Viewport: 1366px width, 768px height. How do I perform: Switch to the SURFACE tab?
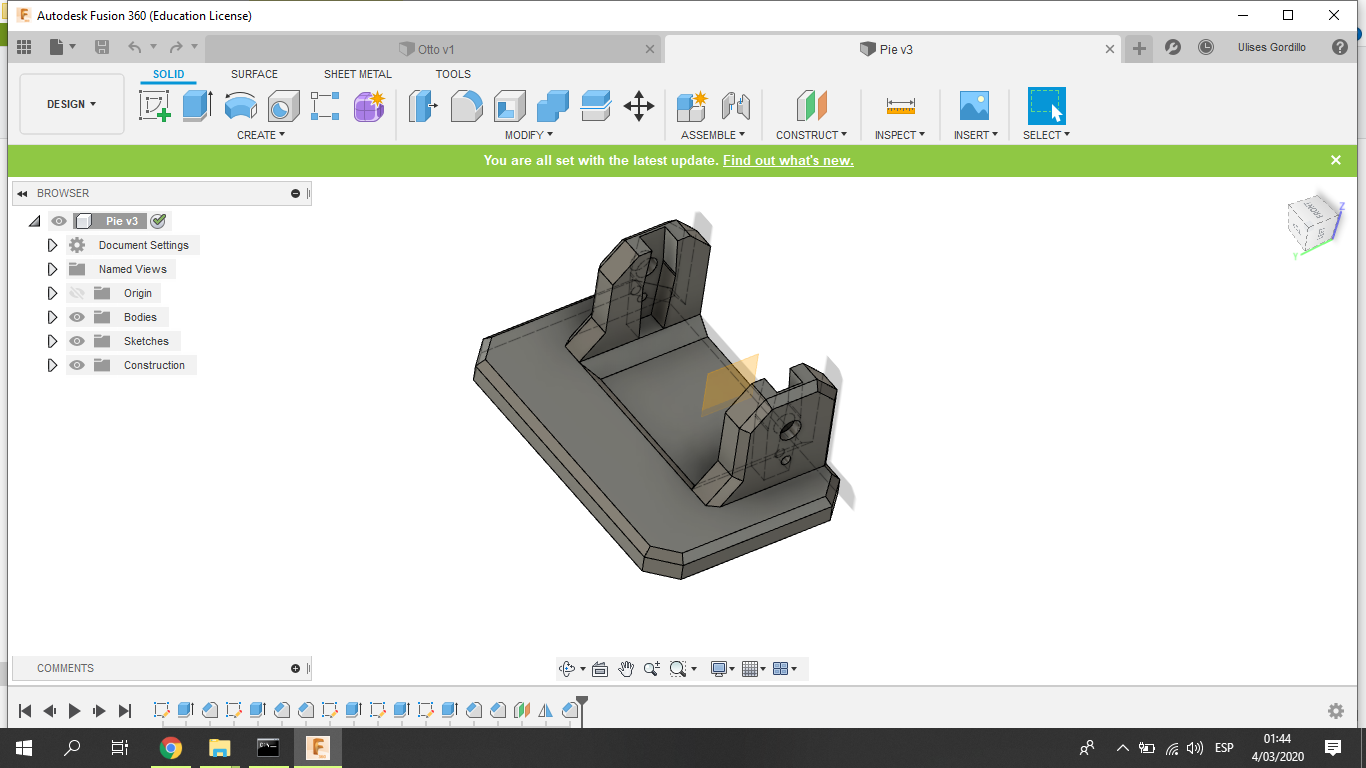point(254,74)
